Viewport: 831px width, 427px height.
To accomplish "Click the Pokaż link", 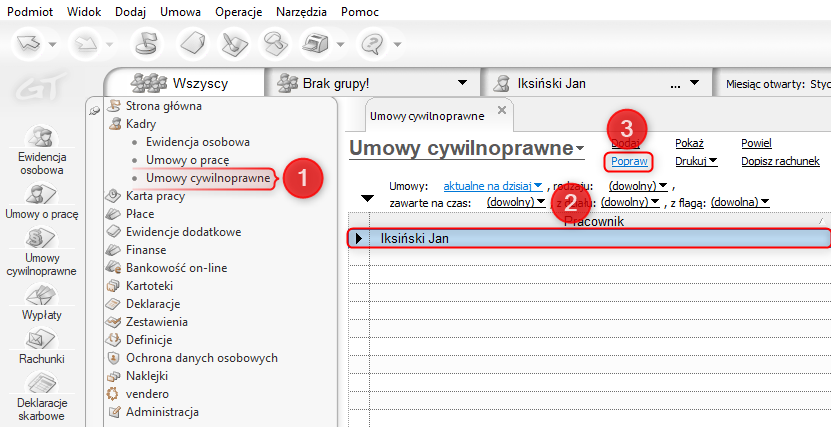I will (689, 143).
